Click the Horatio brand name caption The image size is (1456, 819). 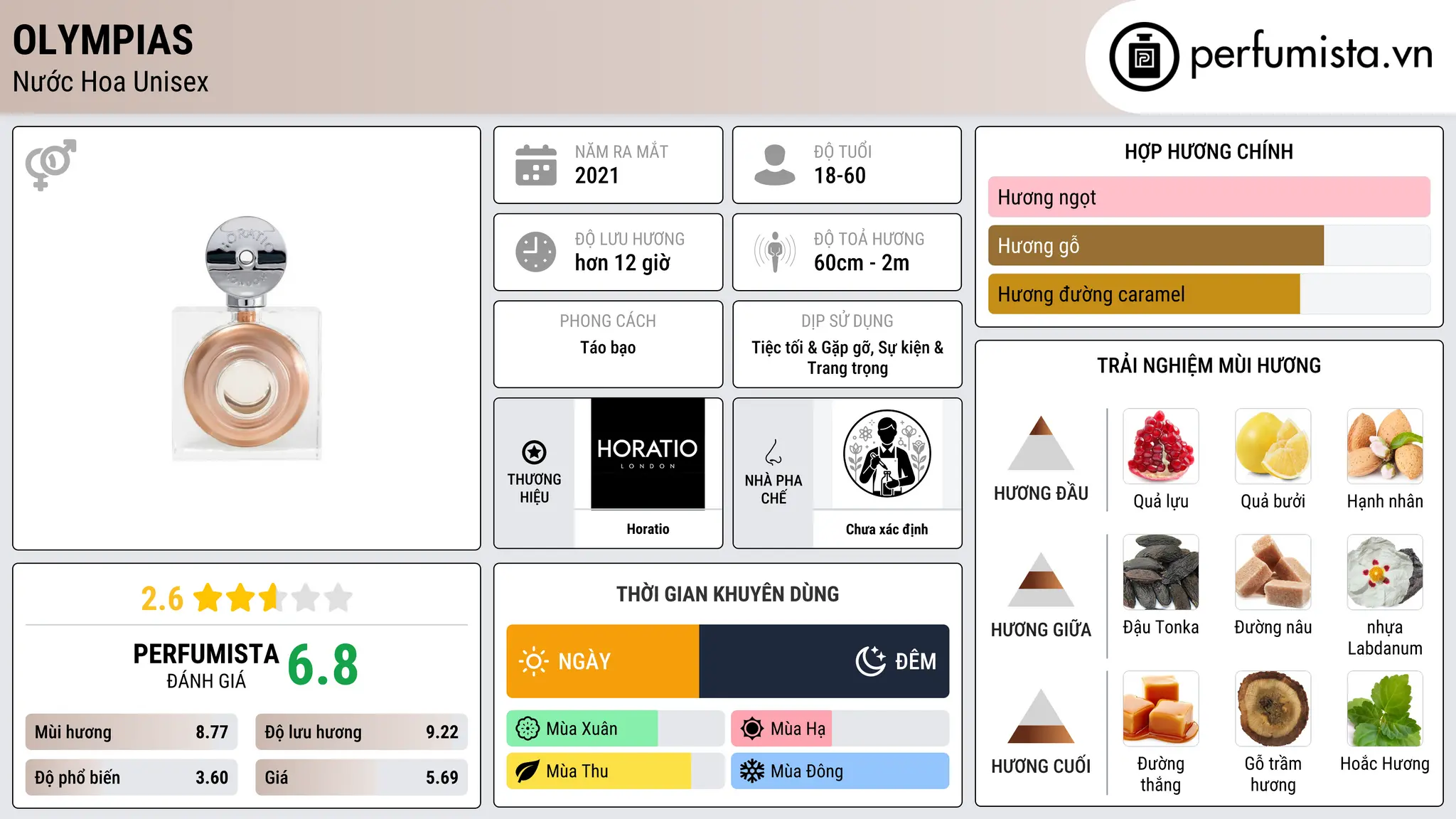click(x=648, y=529)
